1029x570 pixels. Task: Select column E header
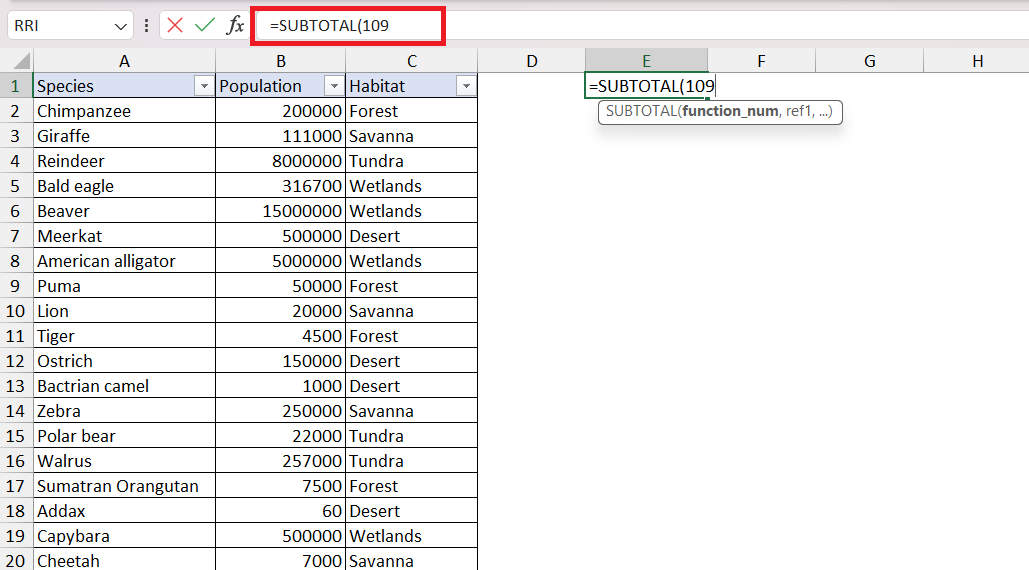(646, 61)
